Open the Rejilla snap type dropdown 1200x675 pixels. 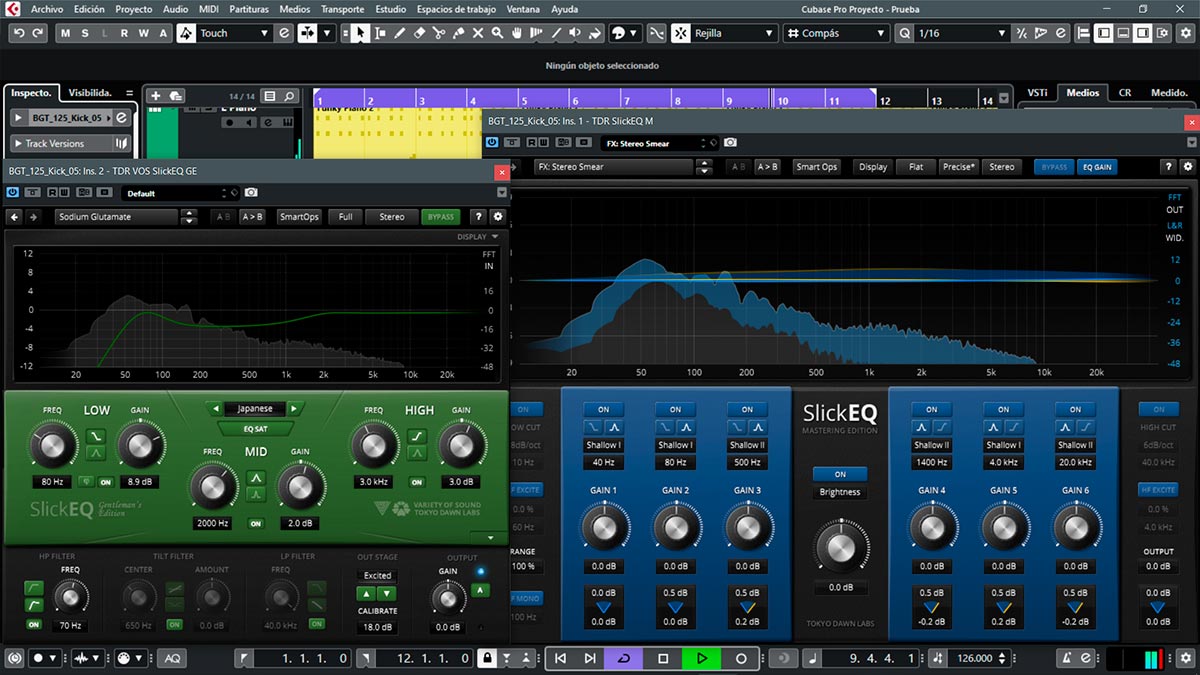(735, 33)
